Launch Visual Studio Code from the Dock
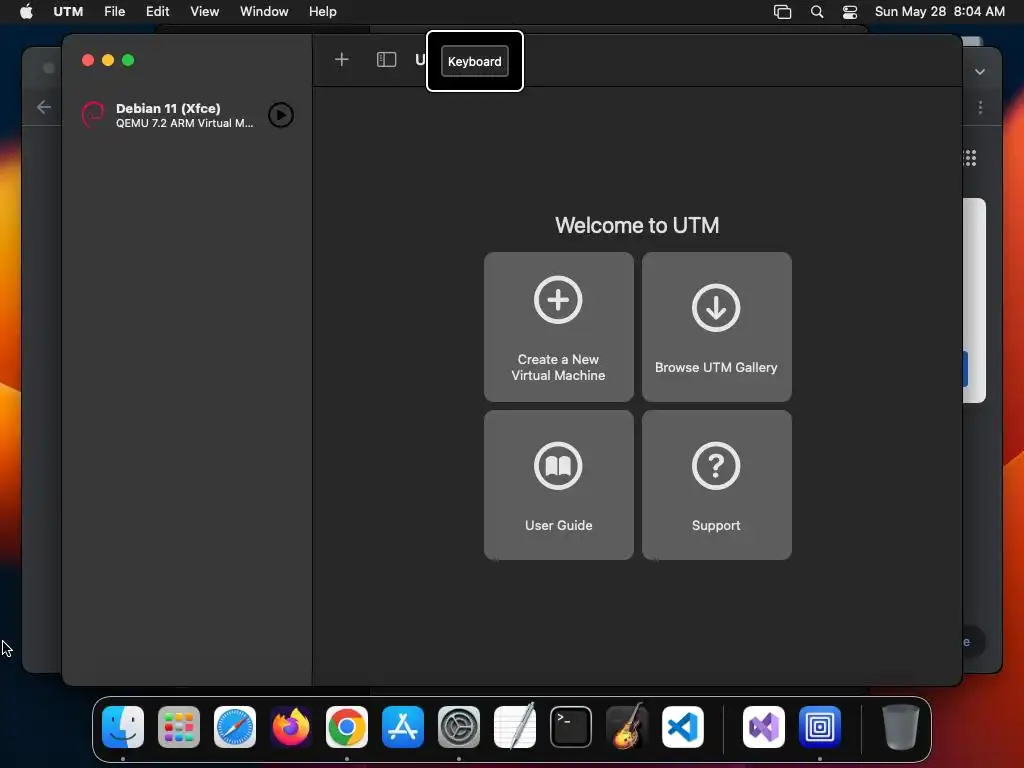The image size is (1024, 768). (x=682, y=726)
